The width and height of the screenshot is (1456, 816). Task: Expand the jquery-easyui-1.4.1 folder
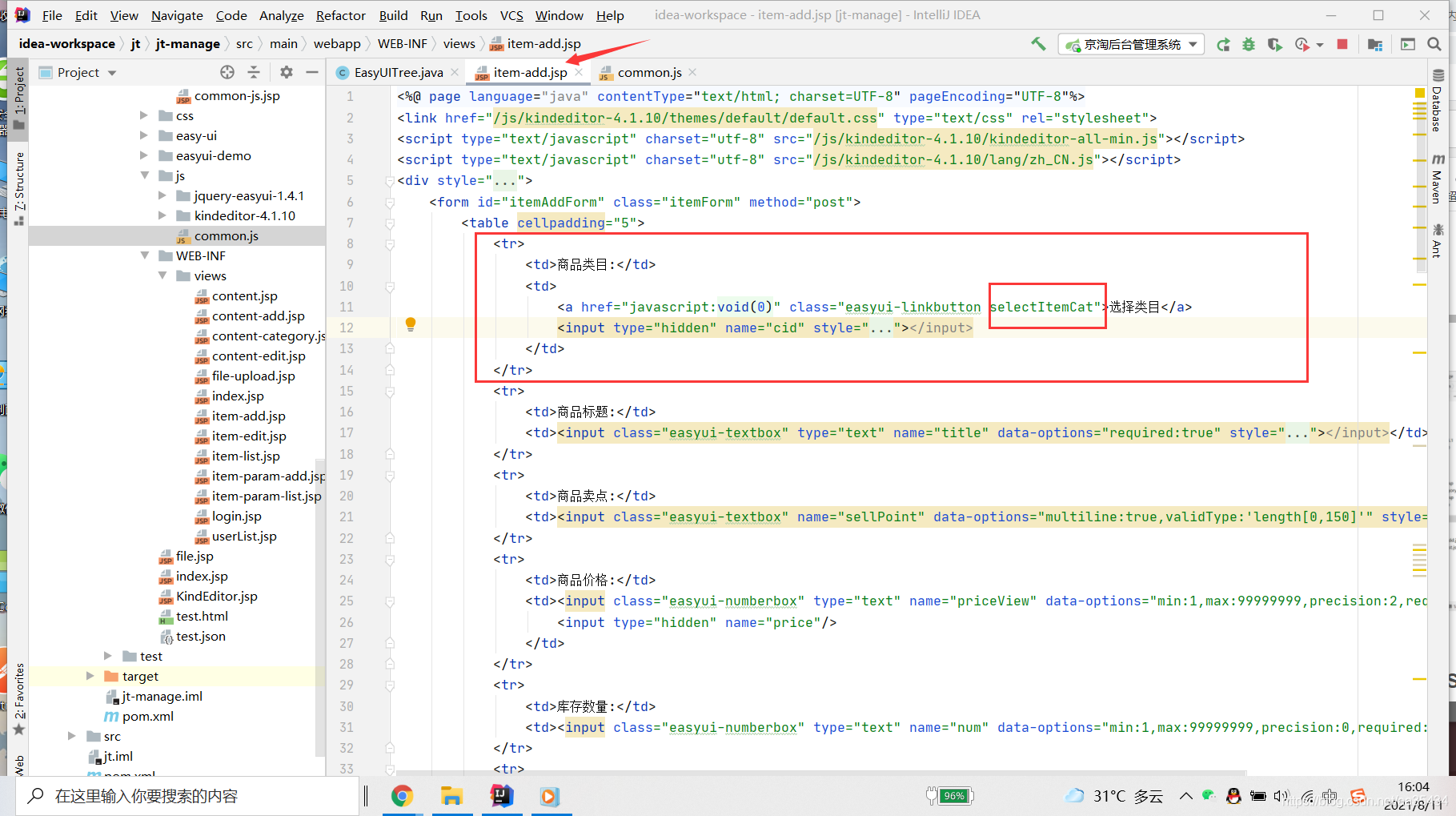[162, 195]
